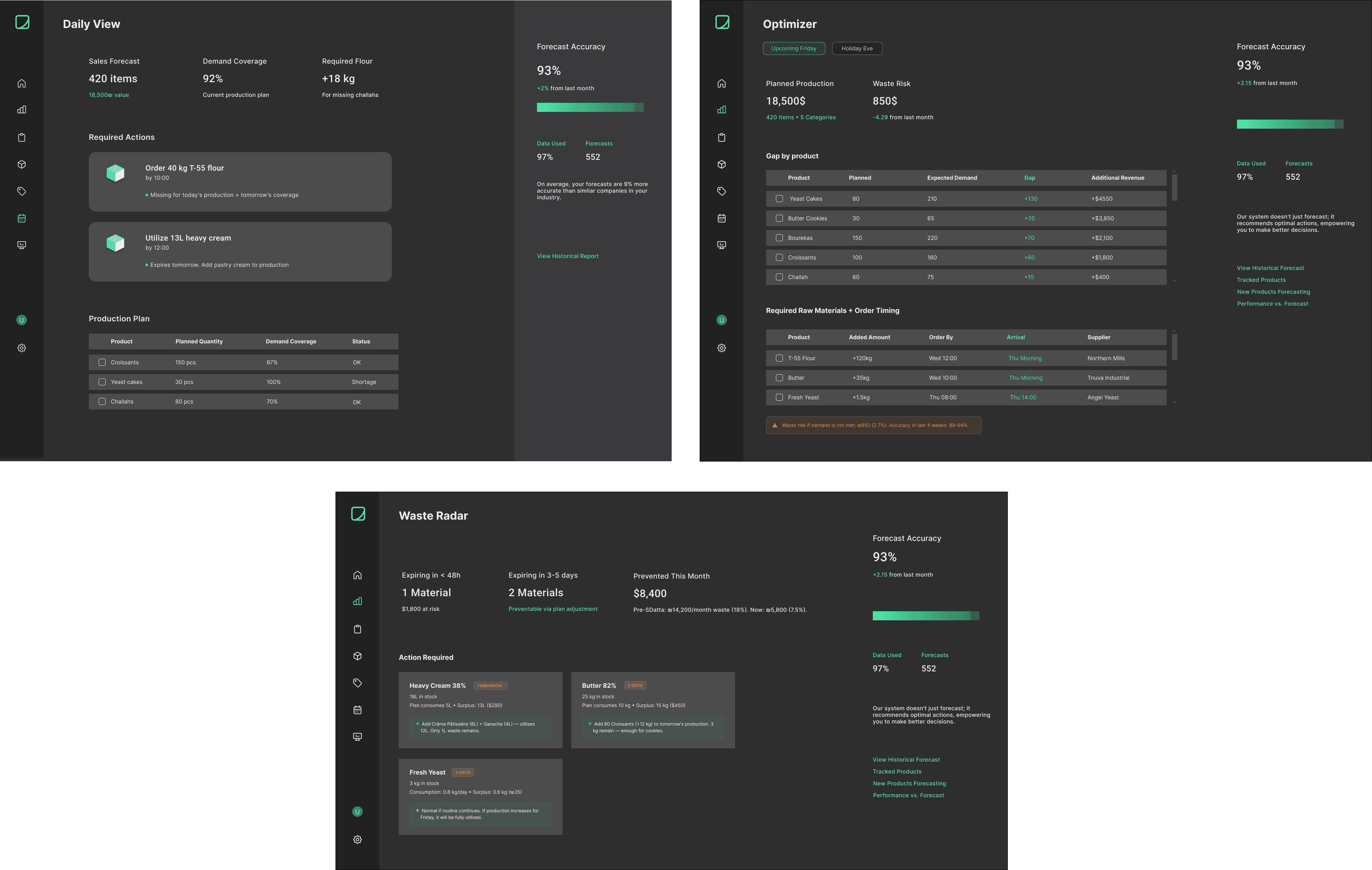1372x870 pixels.
Task: Click Daily View forecast accuracy progress bar
Action: click(x=590, y=108)
